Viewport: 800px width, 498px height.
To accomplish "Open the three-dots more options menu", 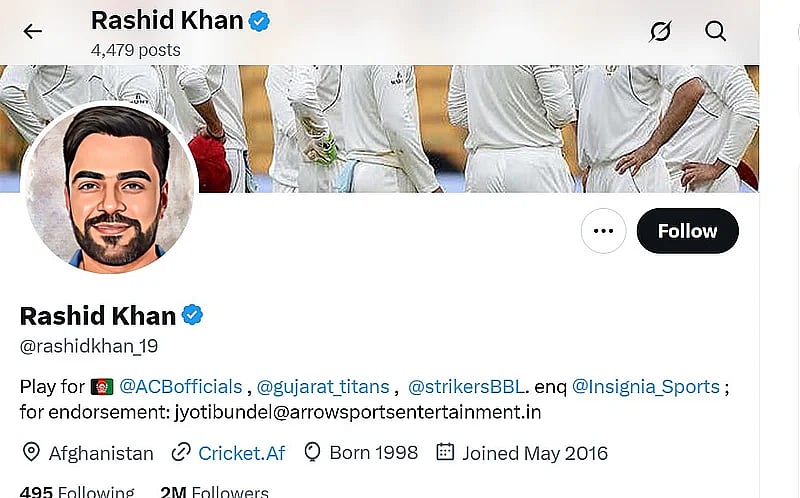I will pyautogui.click(x=603, y=231).
